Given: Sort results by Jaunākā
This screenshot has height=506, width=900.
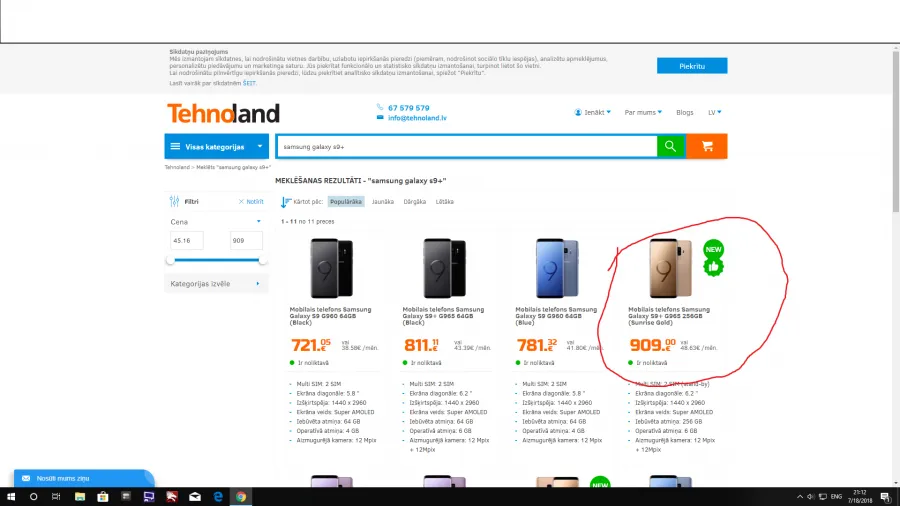Looking at the screenshot, I should click(382, 202).
